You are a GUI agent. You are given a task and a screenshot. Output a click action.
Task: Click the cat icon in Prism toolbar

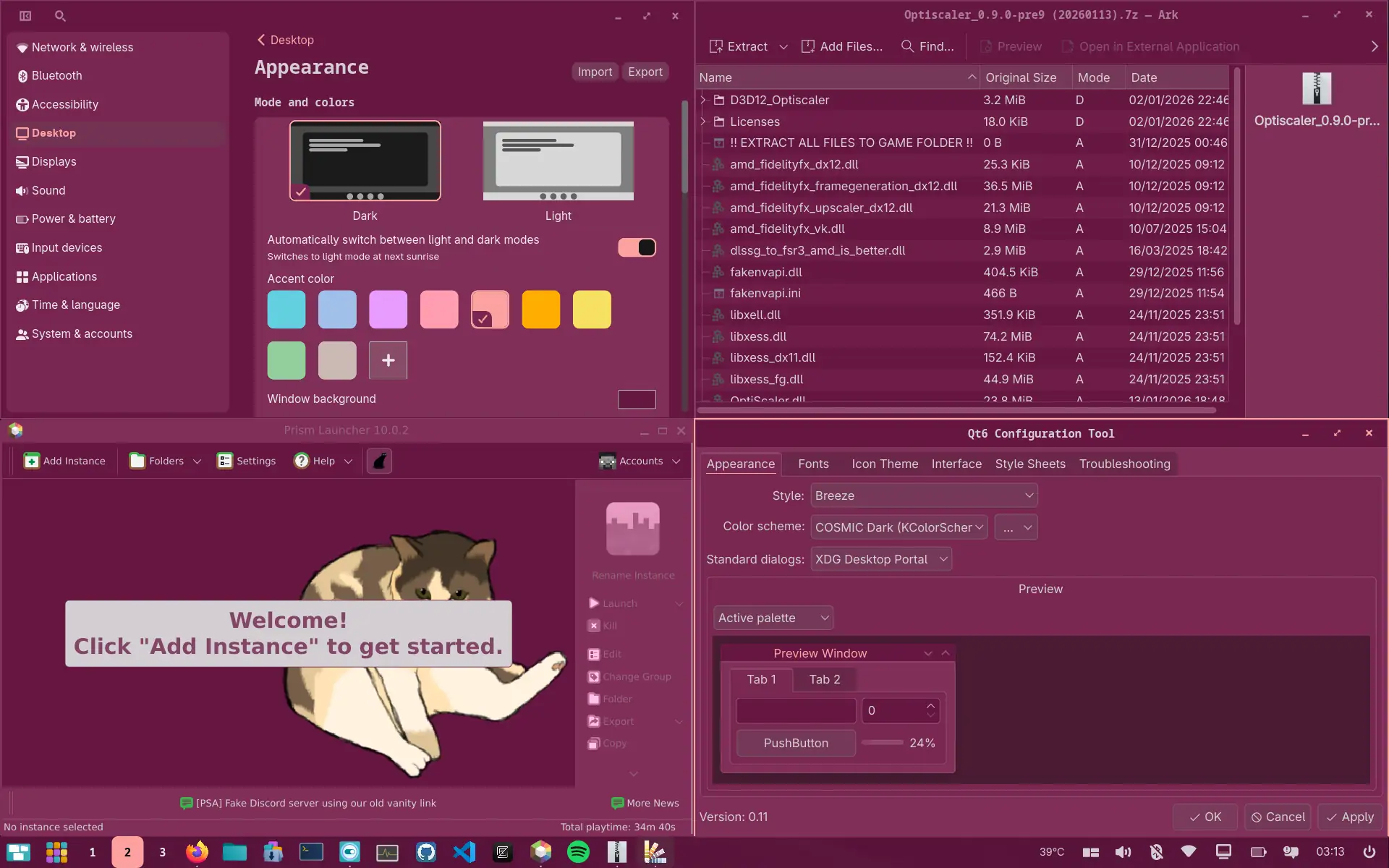point(379,461)
